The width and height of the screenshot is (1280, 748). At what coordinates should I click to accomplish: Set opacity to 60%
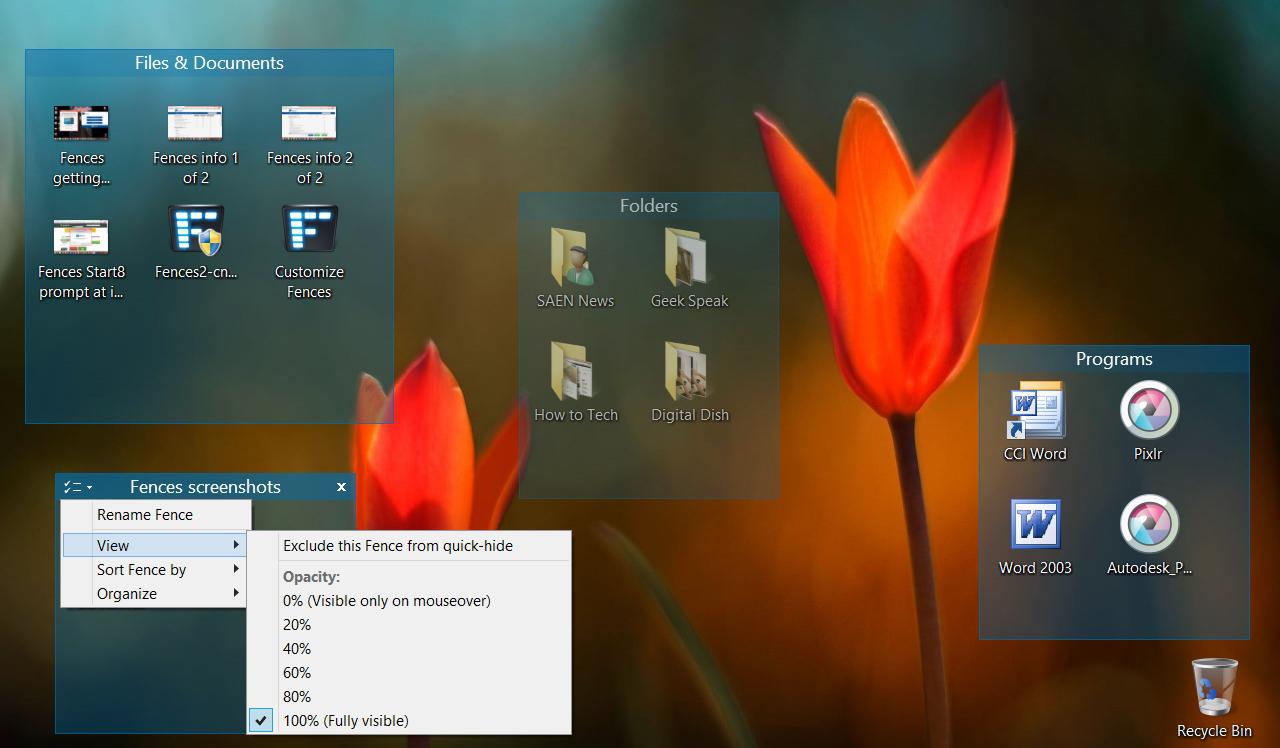[296, 672]
